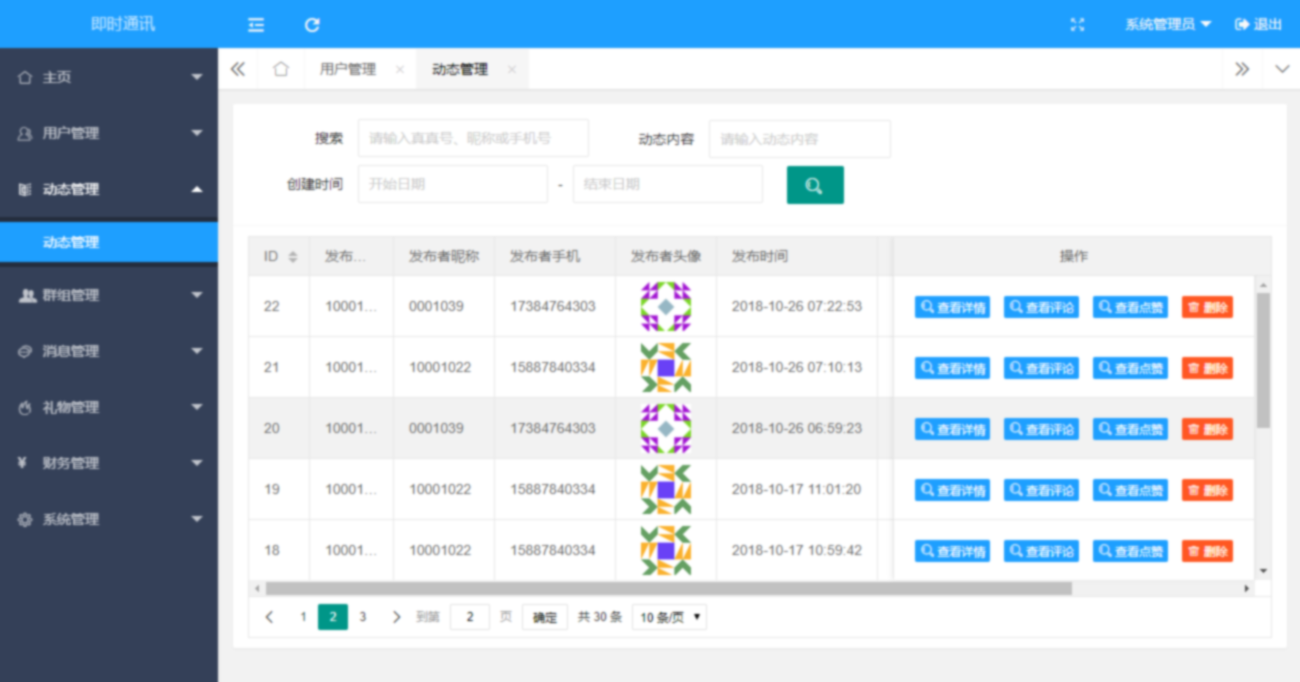Click 查看评论 for row ID 22
1300x682 pixels.
coord(1041,307)
